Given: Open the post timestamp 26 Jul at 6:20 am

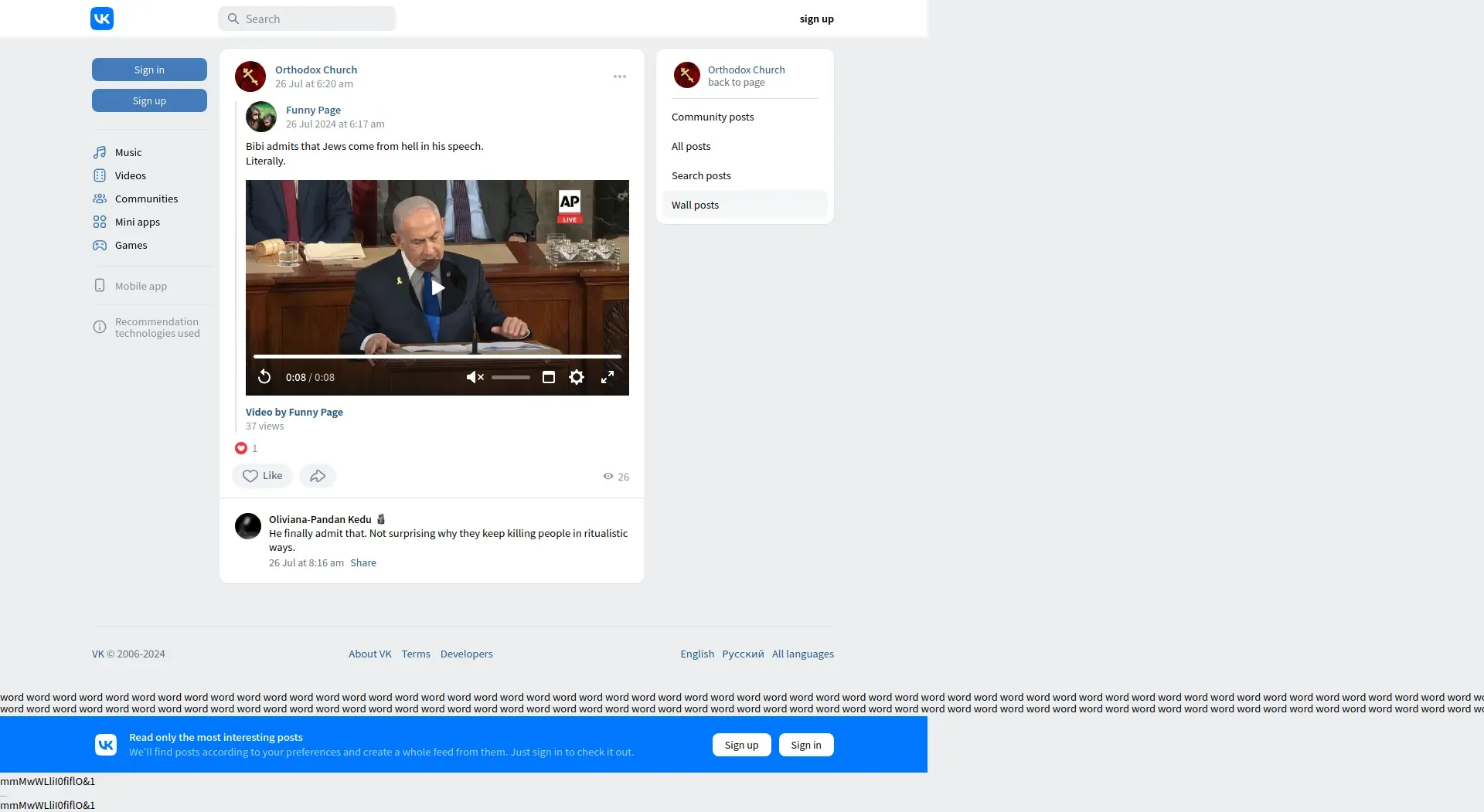Looking at the screenshot, I should (314, 83).
